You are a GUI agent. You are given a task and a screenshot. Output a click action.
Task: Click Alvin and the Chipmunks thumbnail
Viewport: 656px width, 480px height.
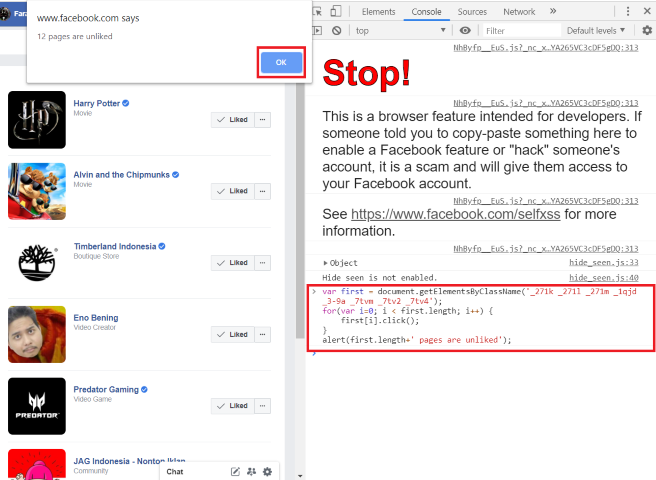(37, 191)
